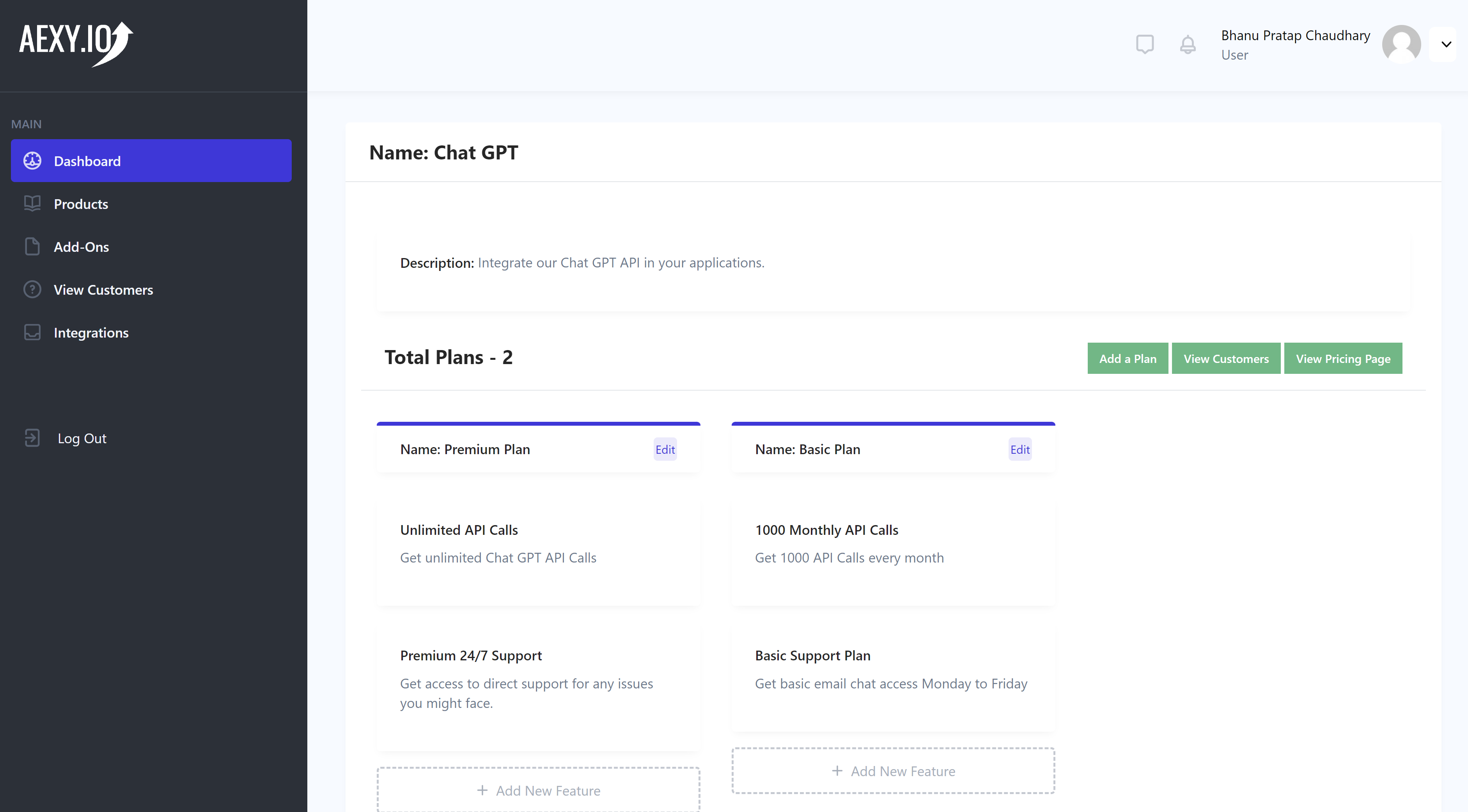Screen dimensions: 1468x812
Task: Open the notifications bell
Action: coord(1188,44)
